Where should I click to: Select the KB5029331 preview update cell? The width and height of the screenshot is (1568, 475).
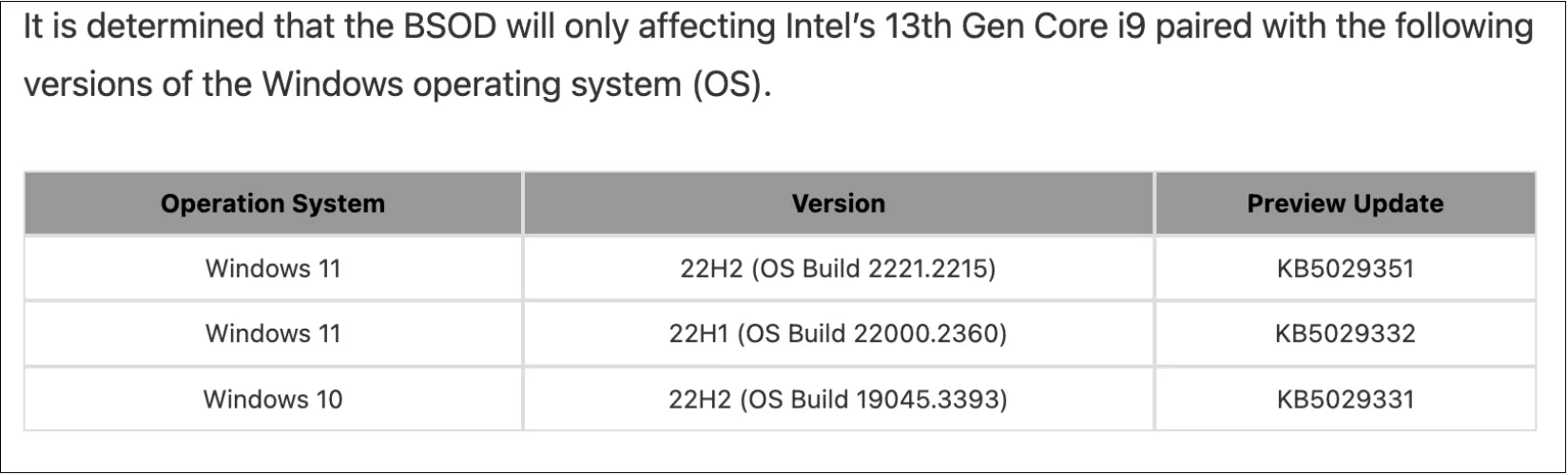point(1345,399)
